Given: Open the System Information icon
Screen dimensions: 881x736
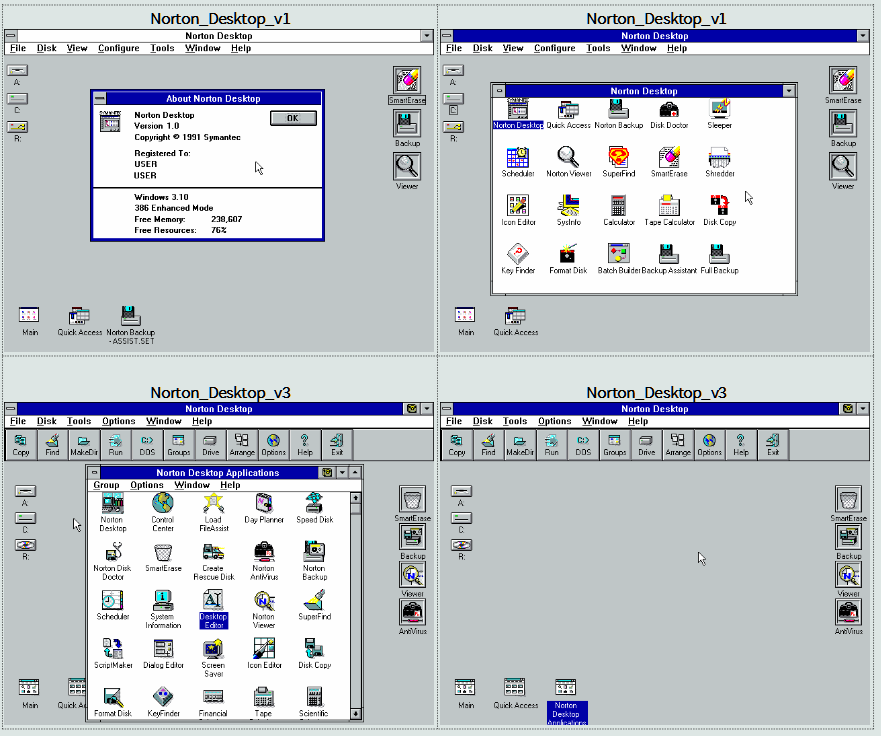Looking at the screenshot, I should coord(163,609).
